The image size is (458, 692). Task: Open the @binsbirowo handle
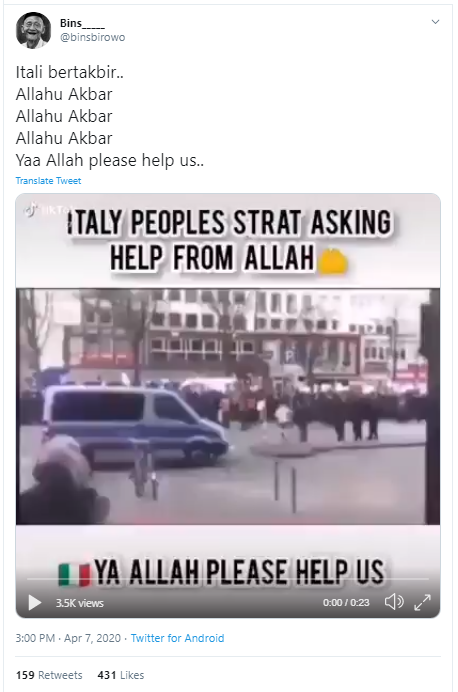click(x=92, y=37)
